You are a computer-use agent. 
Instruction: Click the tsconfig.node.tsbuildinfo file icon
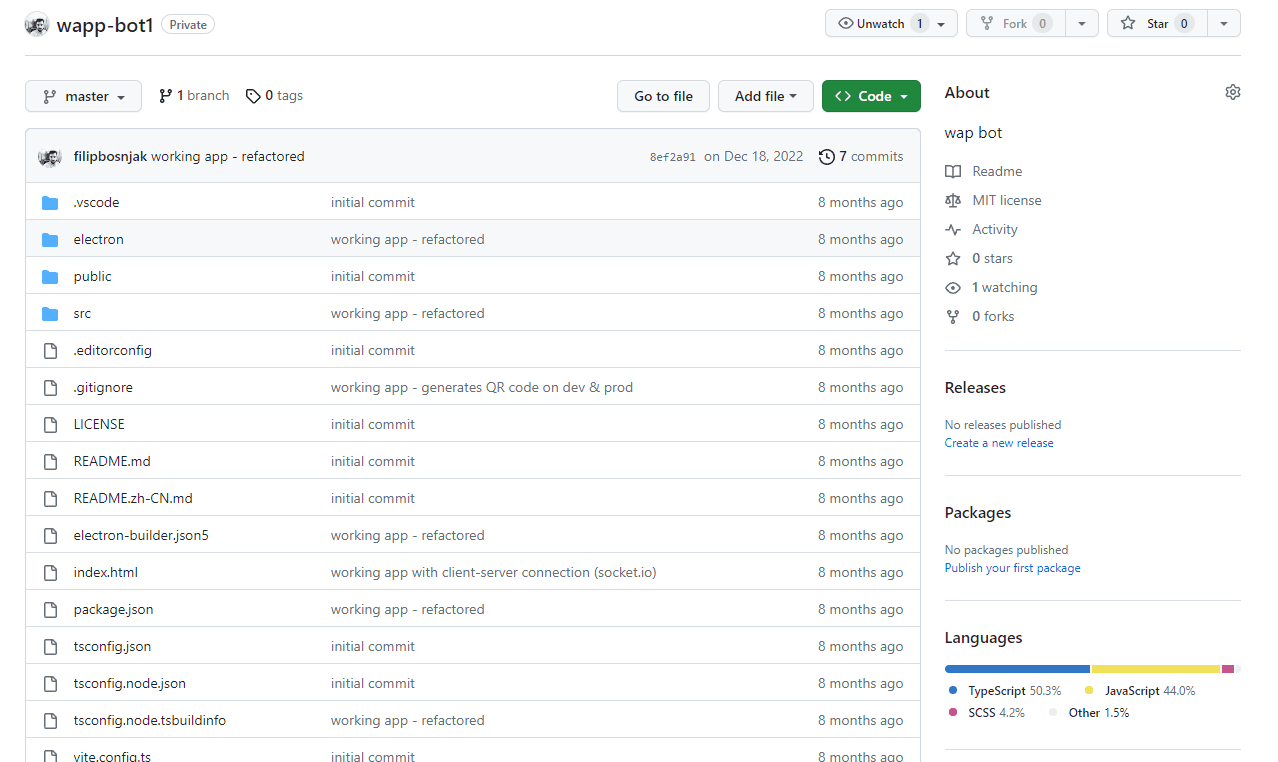(x=50, y=720)
